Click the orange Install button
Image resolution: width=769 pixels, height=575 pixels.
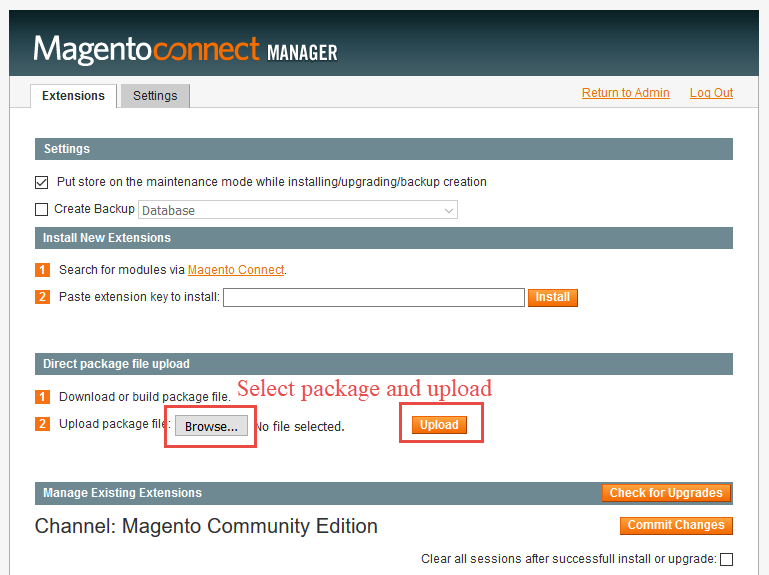pos(553,297)
